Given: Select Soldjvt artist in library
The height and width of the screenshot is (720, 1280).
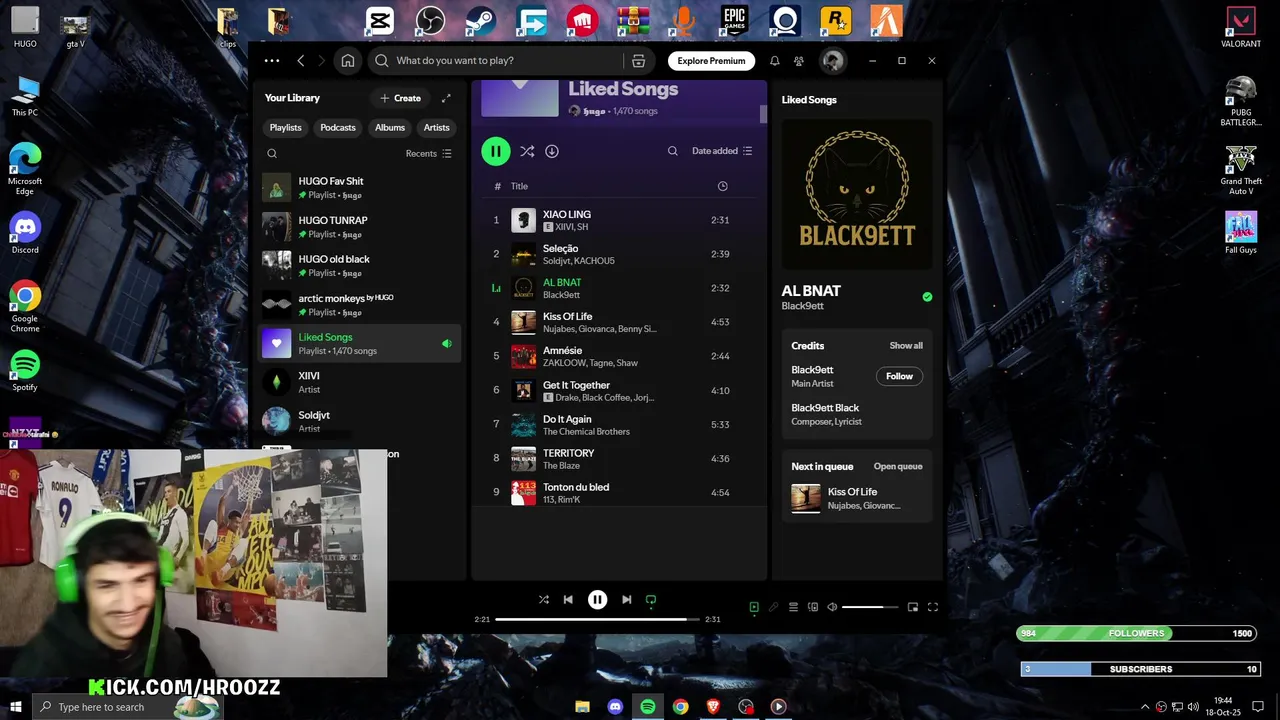Looking at the screenshot, I should 360,421.
